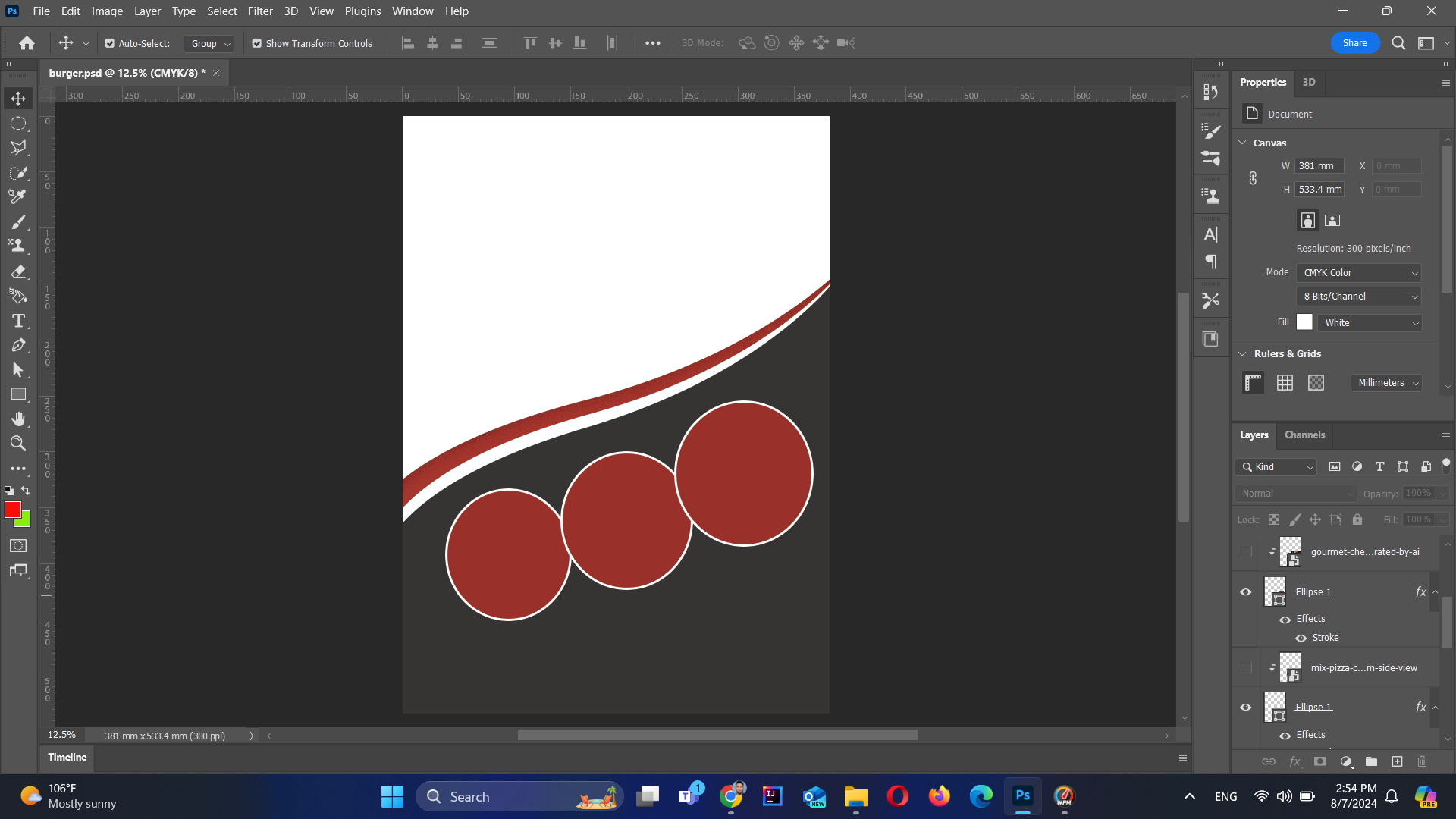Select the Horizontal Type tool

[x=18, y=321]
